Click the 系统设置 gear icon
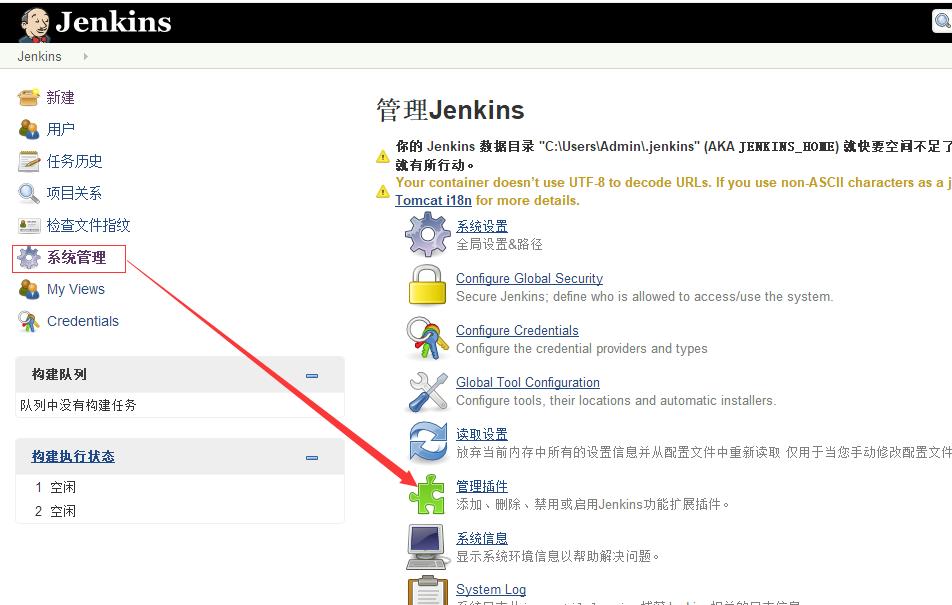952x605 pixels. [427, 234]
